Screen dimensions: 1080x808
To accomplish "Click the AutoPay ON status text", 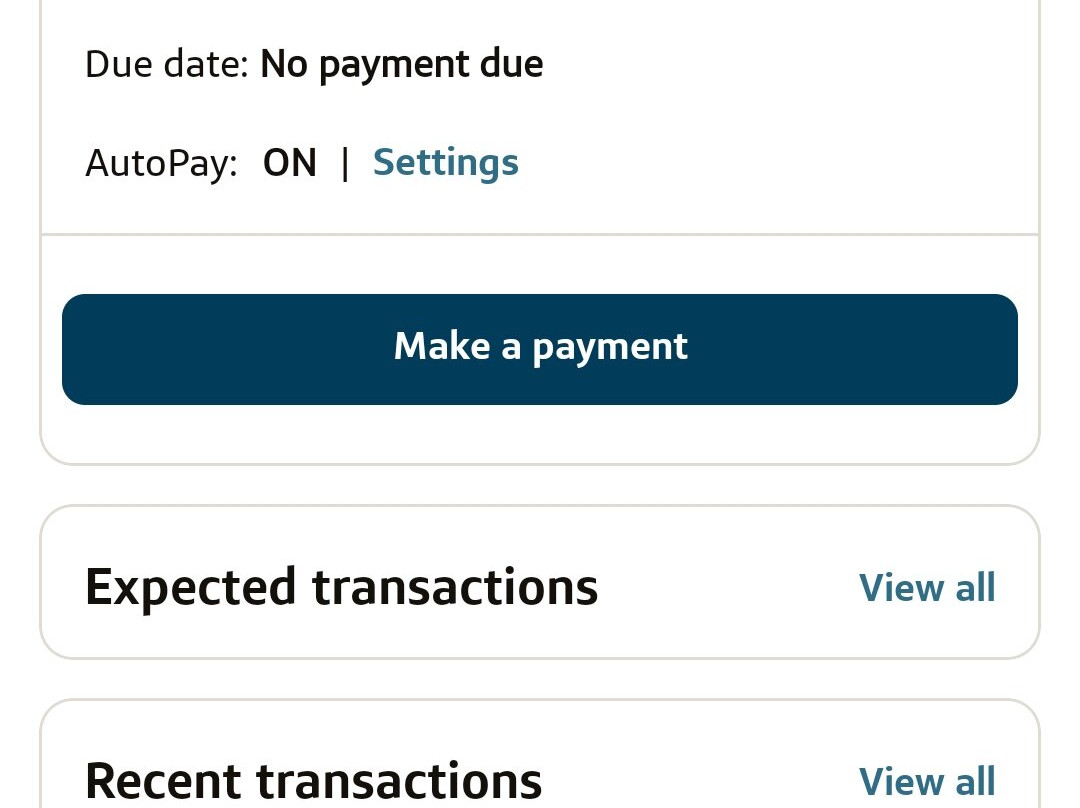I will [x=289, y=162].
